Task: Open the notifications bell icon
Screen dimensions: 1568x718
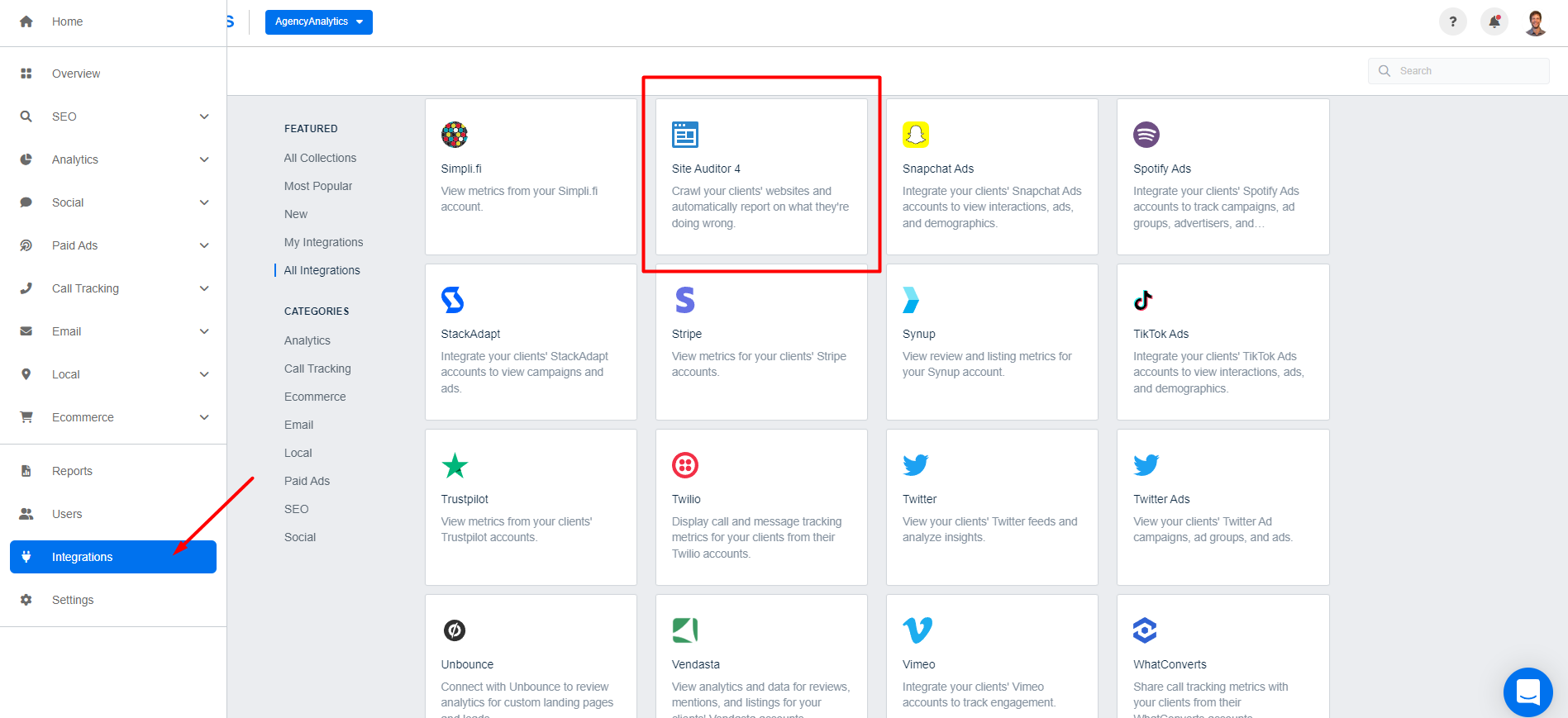Action: point(1494,22)
